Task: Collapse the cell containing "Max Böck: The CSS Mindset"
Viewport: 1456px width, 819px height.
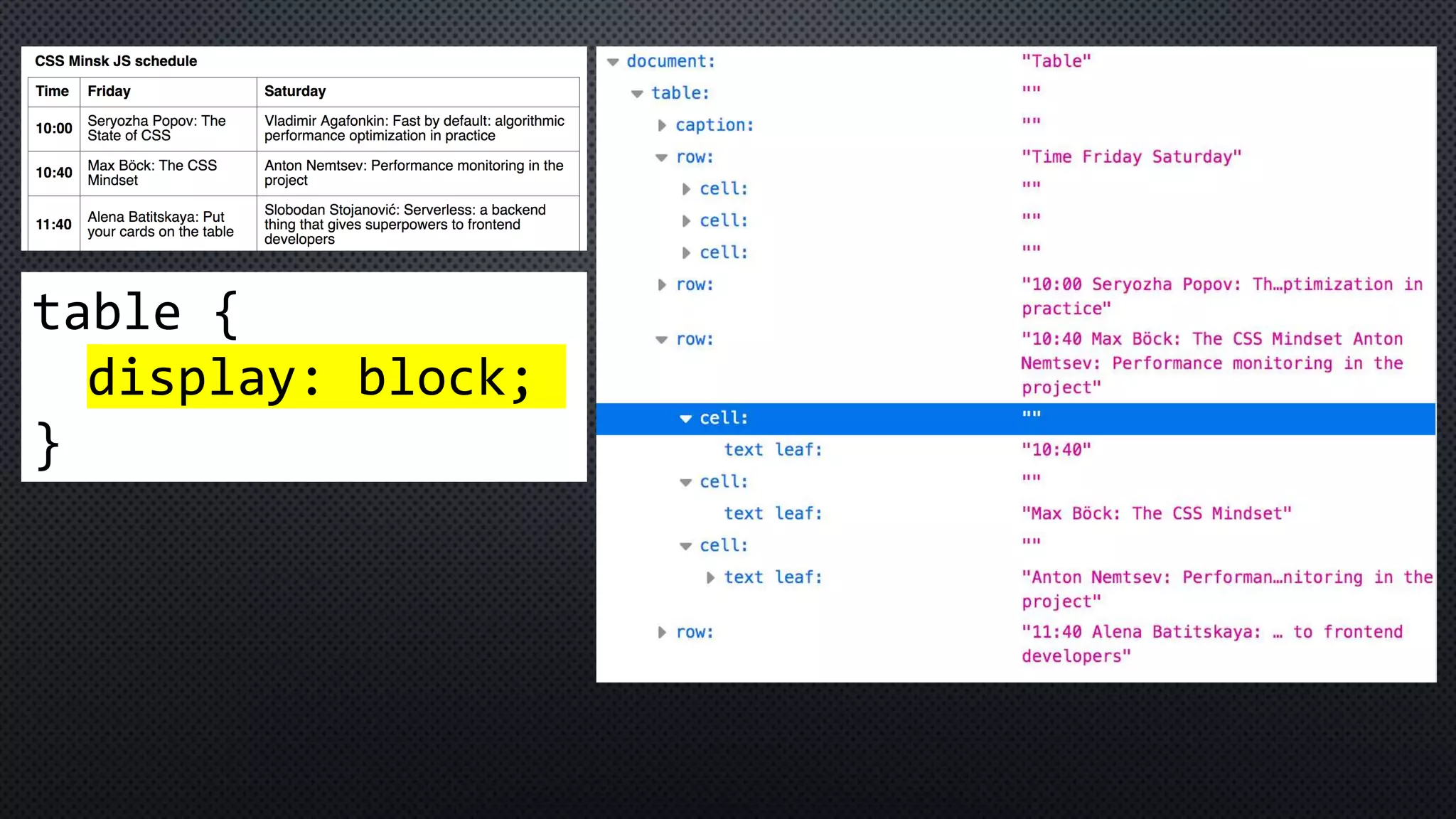Action: coord(685,483)
